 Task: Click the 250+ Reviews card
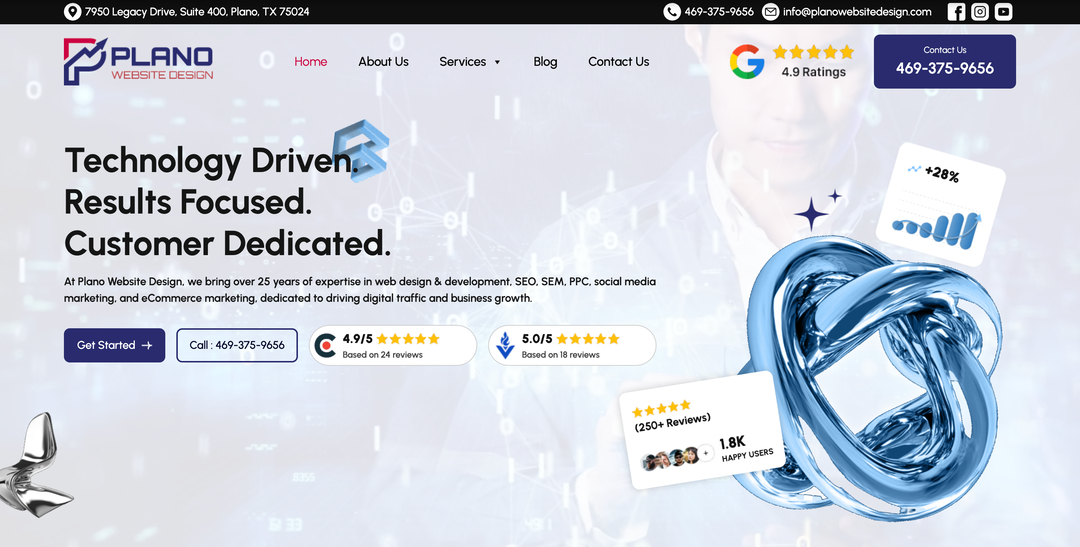[x=702, y=430]
